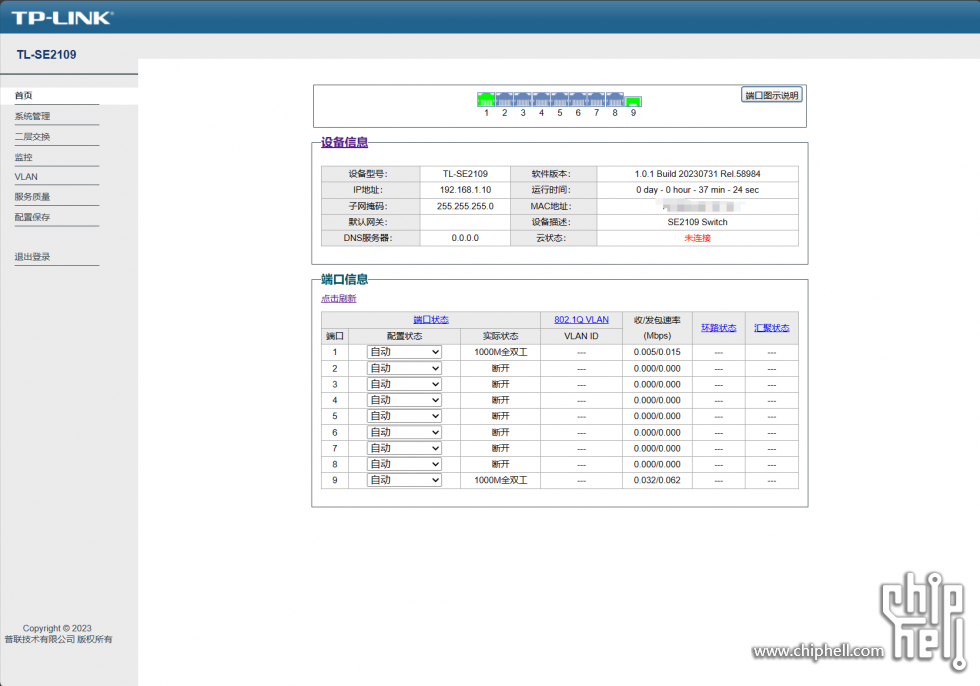Click subnet mask 255.255.255.0 value
This screenshot has width=980, height=686.
click(466, 206)
